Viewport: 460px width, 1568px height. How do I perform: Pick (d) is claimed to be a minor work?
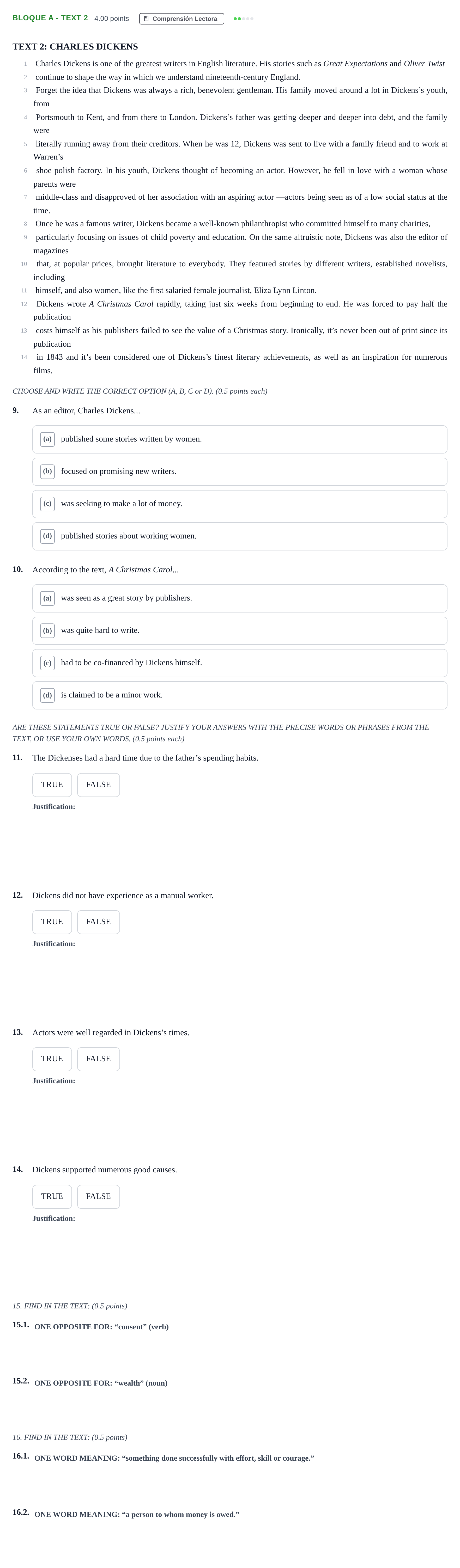tap(239, 695)
